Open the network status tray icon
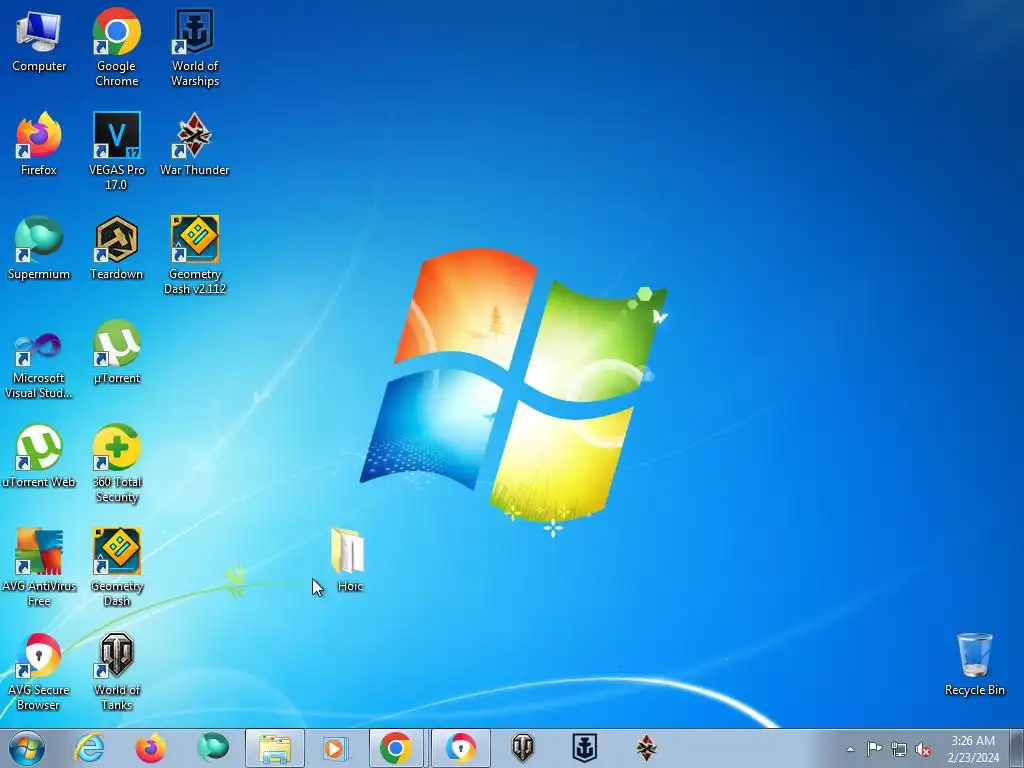1024x768 pixels. (899, 749)
